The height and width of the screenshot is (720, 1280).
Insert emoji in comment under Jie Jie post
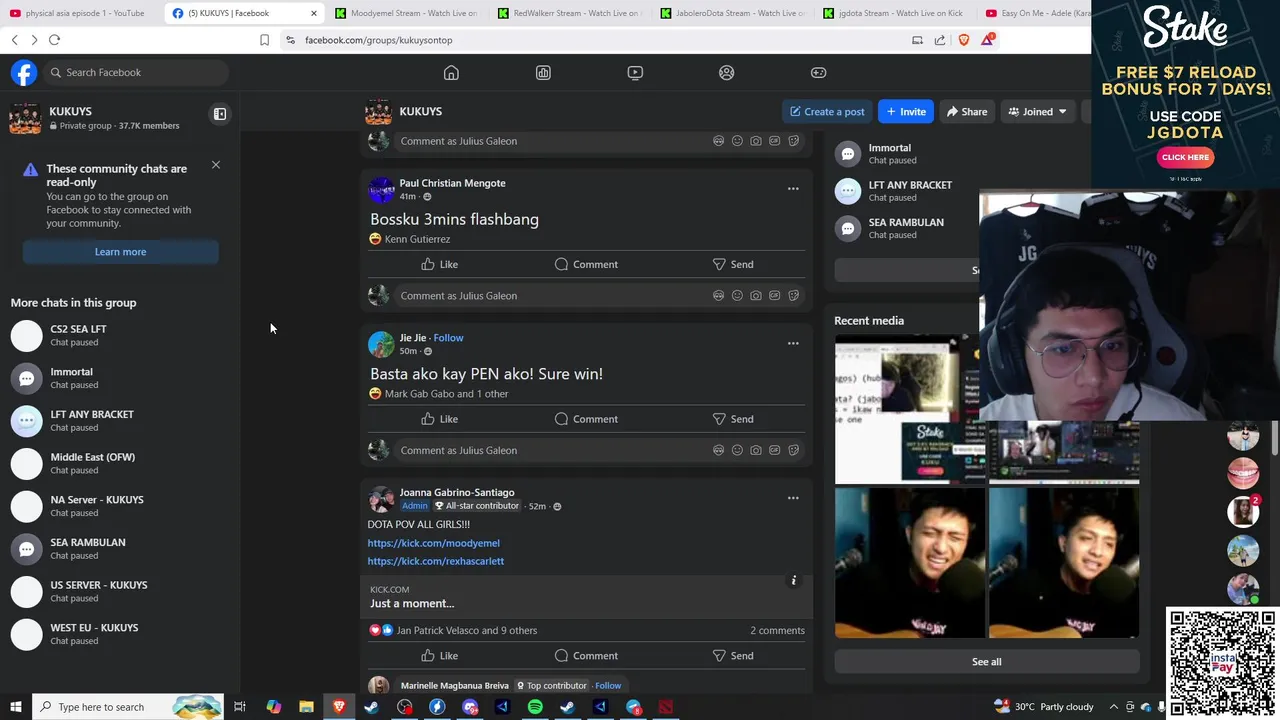tap(737, 450)
